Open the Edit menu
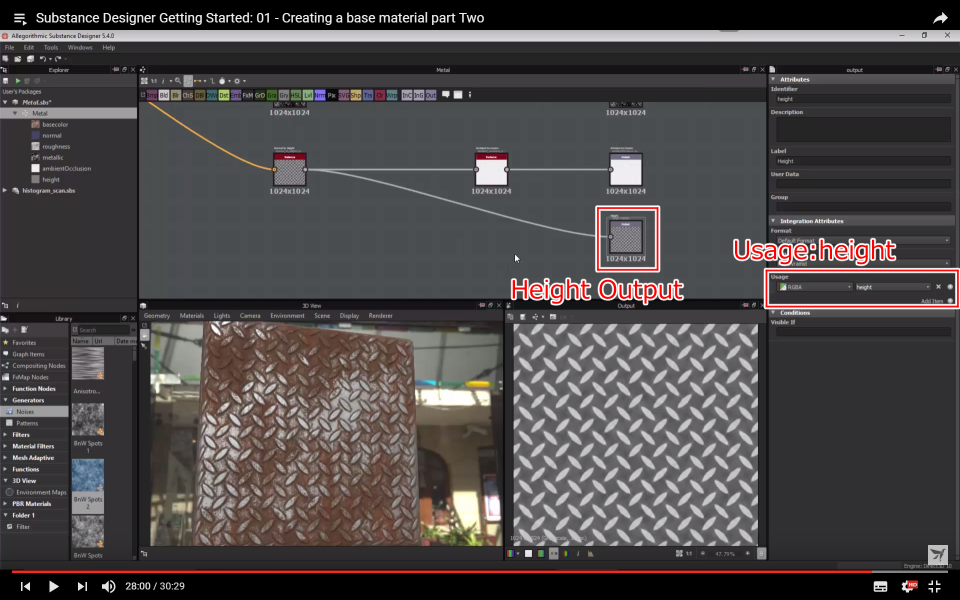Viewport: 960px width, 600px height. (x=29, y=47)
